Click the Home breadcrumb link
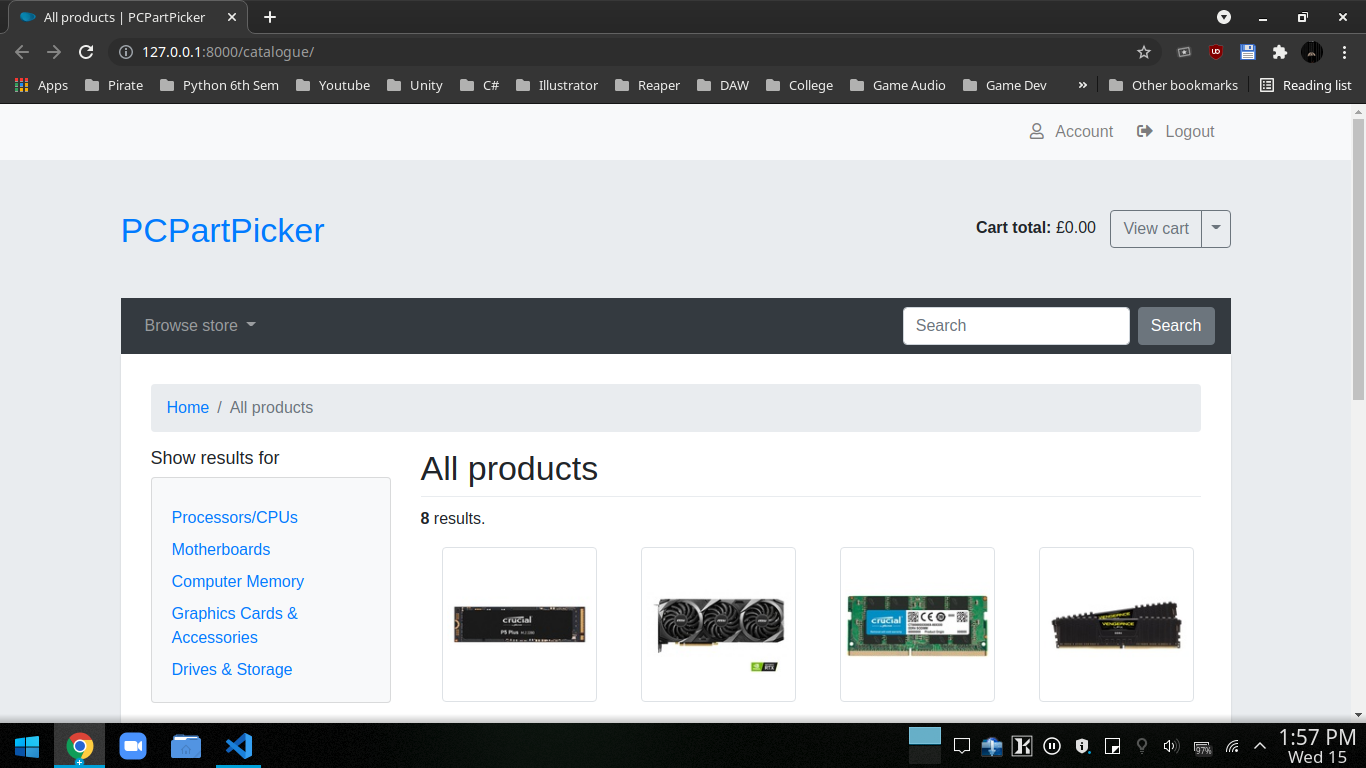 click(188, 408)
